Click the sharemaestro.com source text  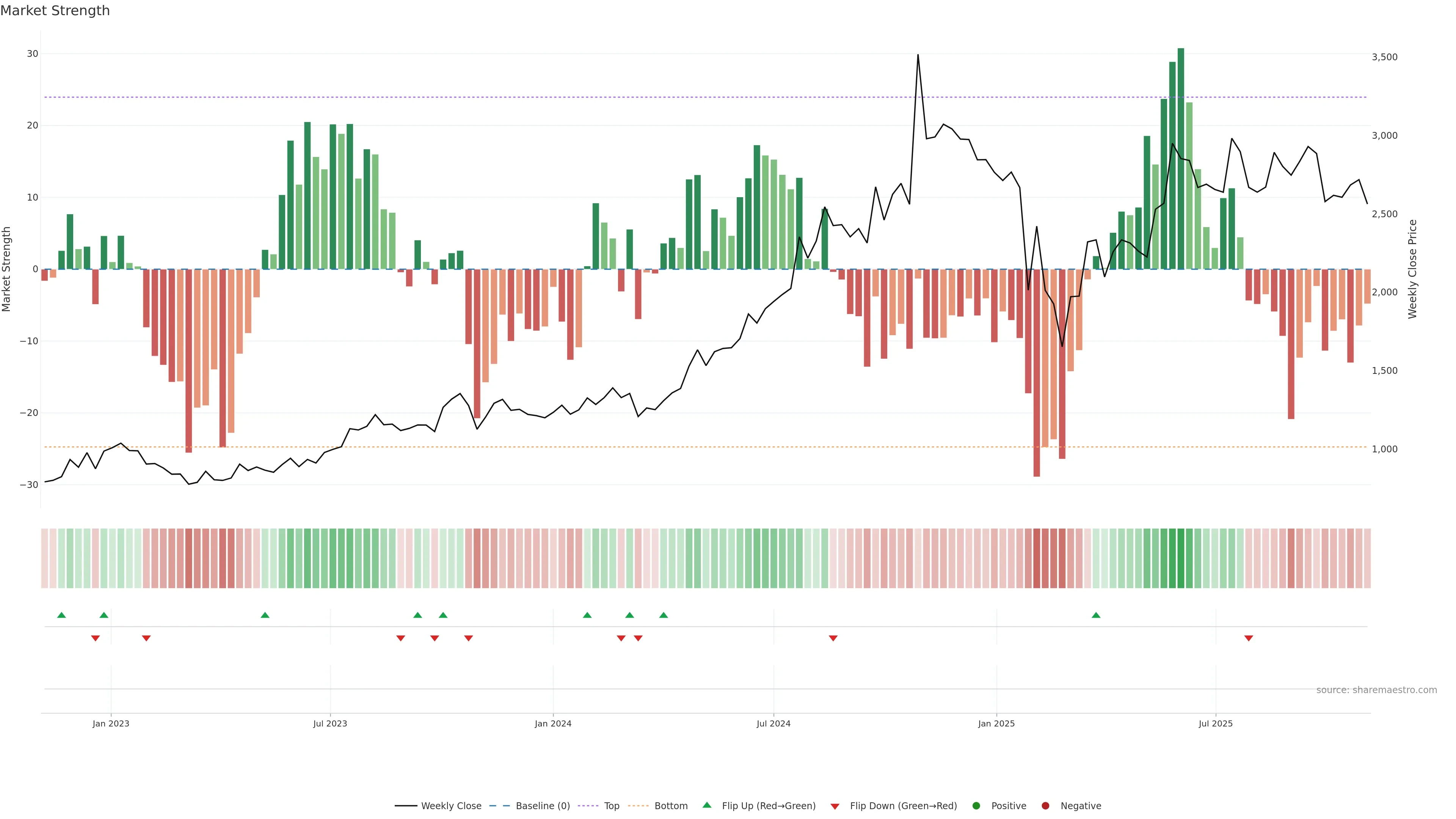(1376, 690)
